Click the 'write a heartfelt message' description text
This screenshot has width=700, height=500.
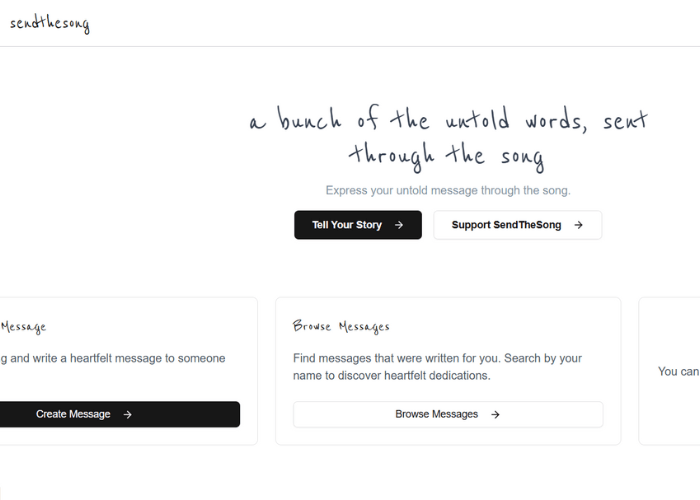pos(110,358)
